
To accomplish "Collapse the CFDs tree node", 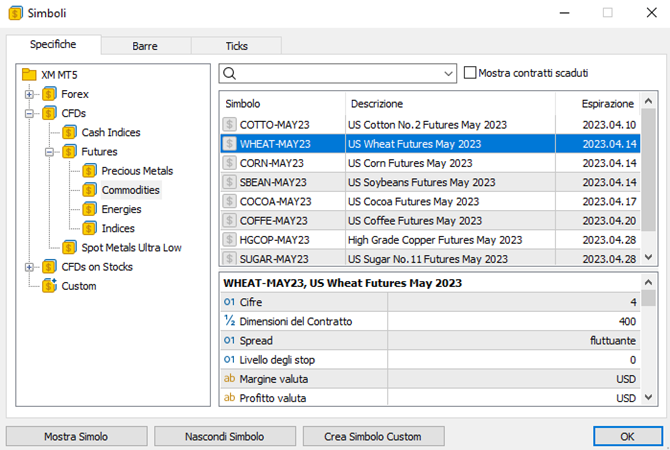I will click(x=29, y=113).
